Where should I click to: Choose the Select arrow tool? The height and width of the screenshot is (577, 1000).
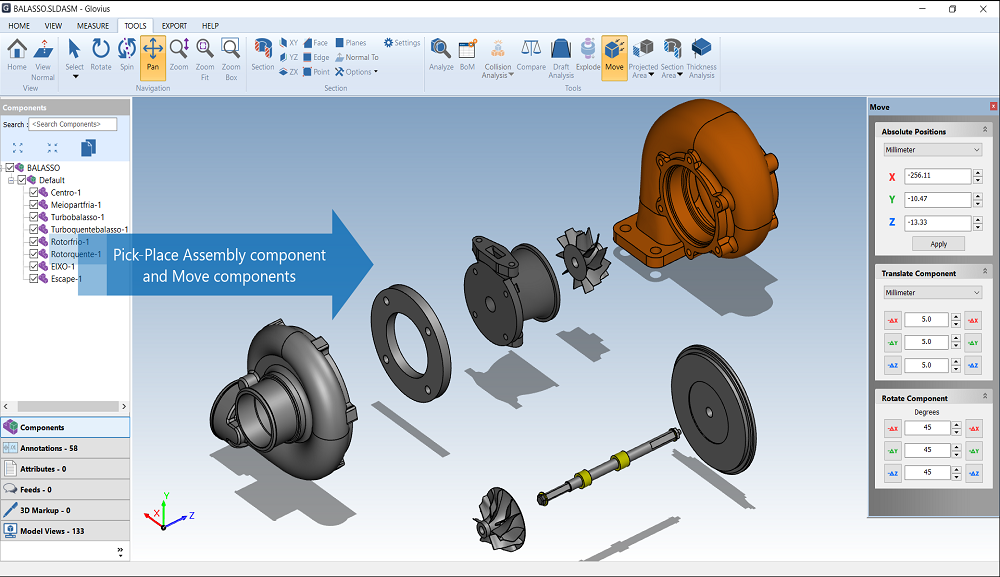[x=74, y=49]
